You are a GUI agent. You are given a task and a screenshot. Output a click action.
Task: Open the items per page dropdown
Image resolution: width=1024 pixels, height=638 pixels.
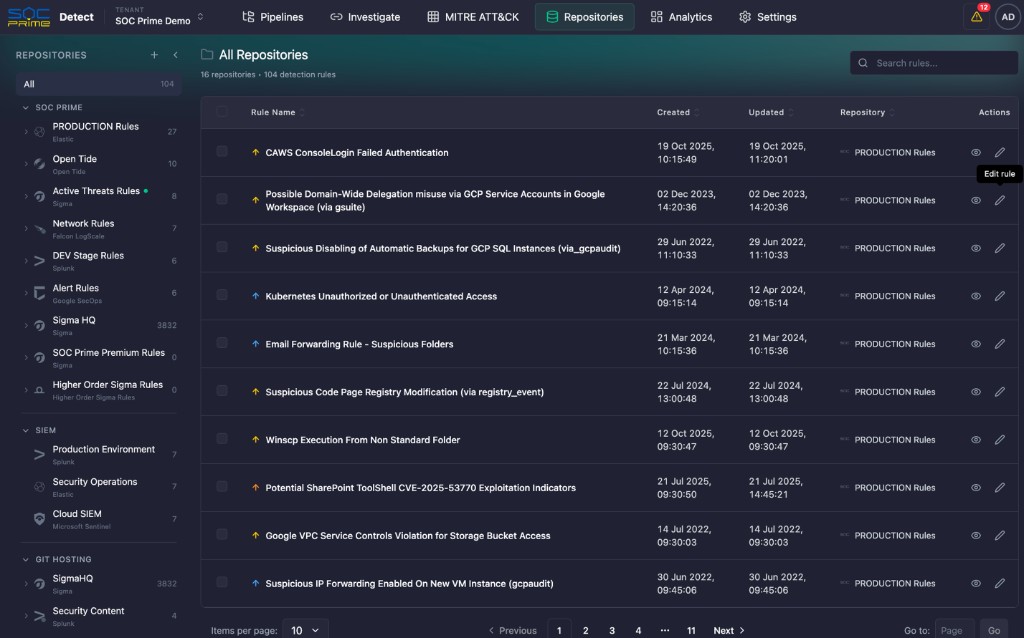(305, 630)
